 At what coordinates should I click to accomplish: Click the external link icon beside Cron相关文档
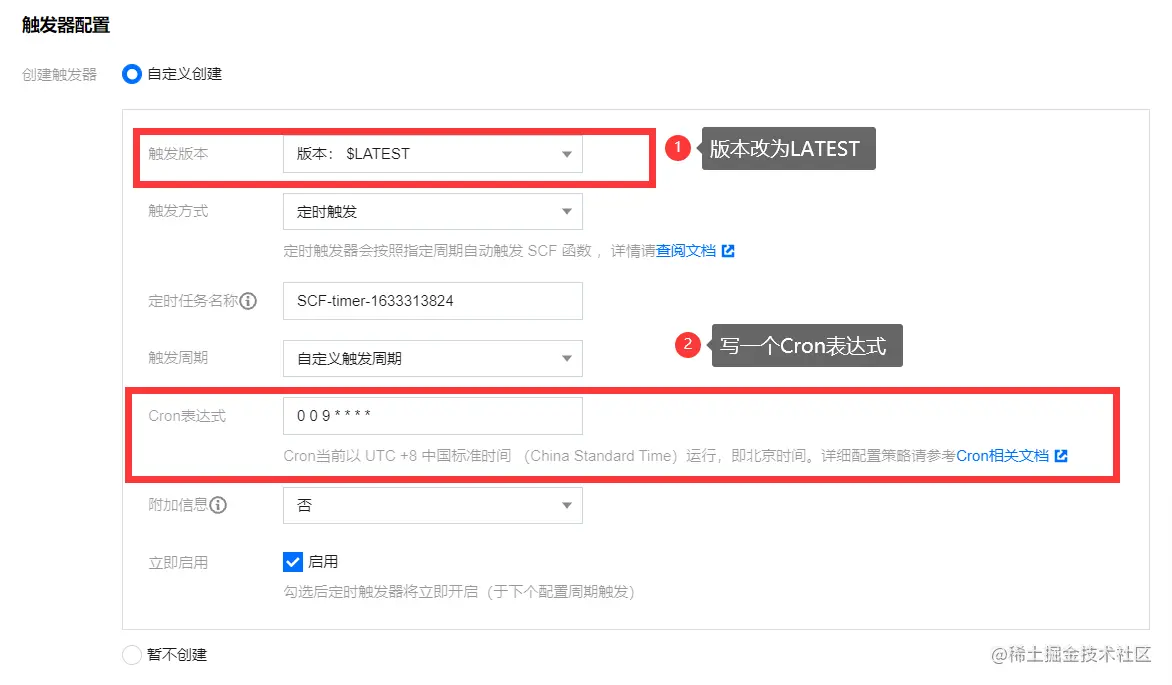(1060, 455)
